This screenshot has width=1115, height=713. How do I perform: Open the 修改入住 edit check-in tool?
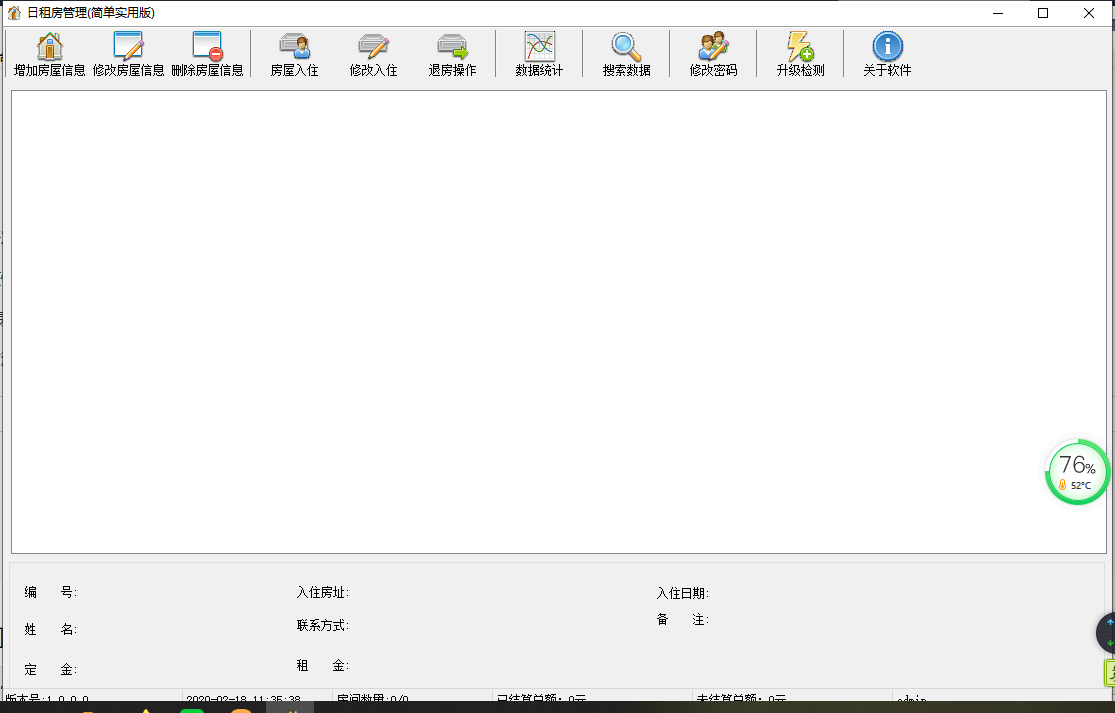(x=373, y=47)
